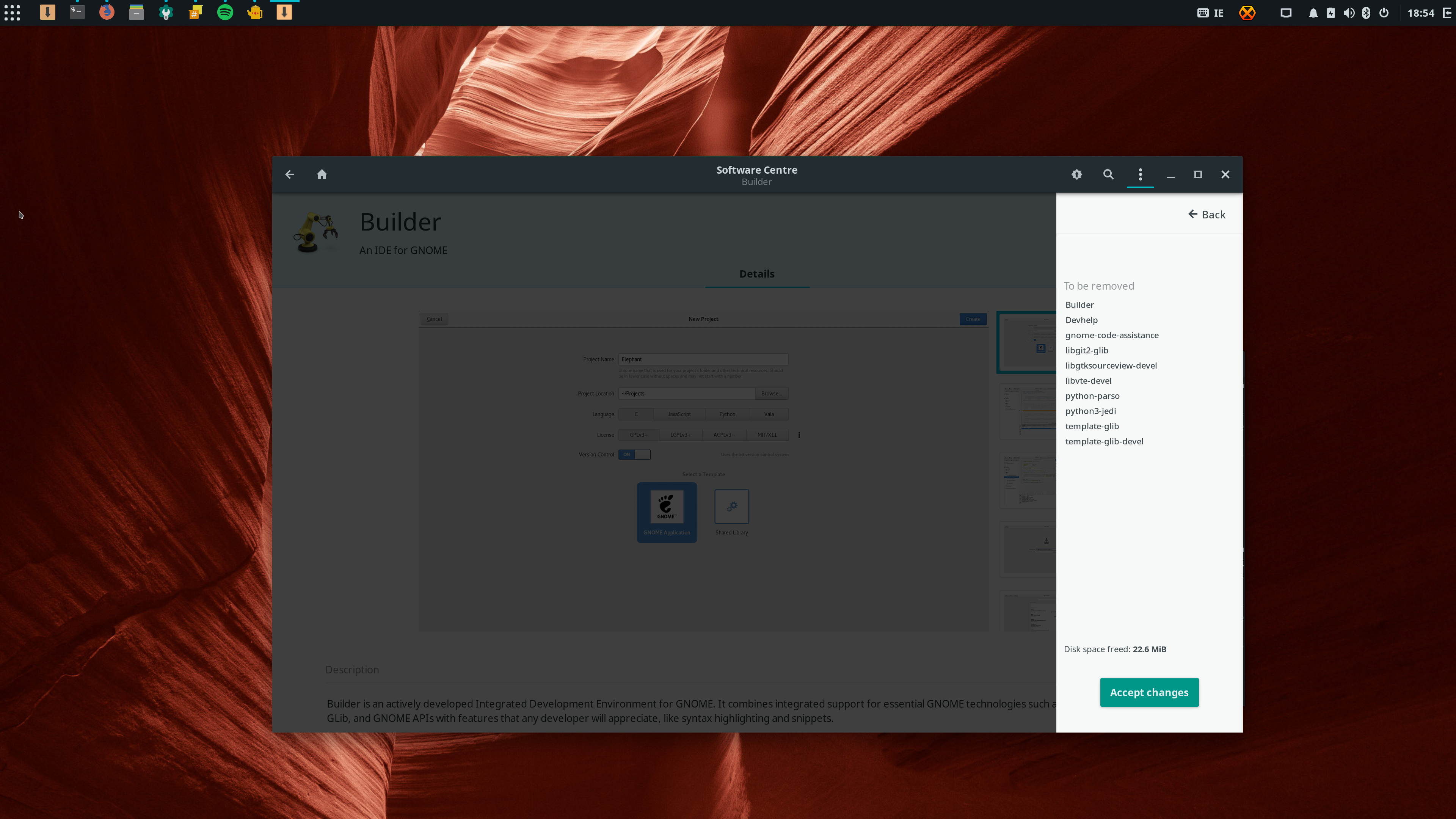This screenshot has width=1456, height=819.
Task: Select 'Devhelp' in removal list
Action: (x=1081, y=320)
